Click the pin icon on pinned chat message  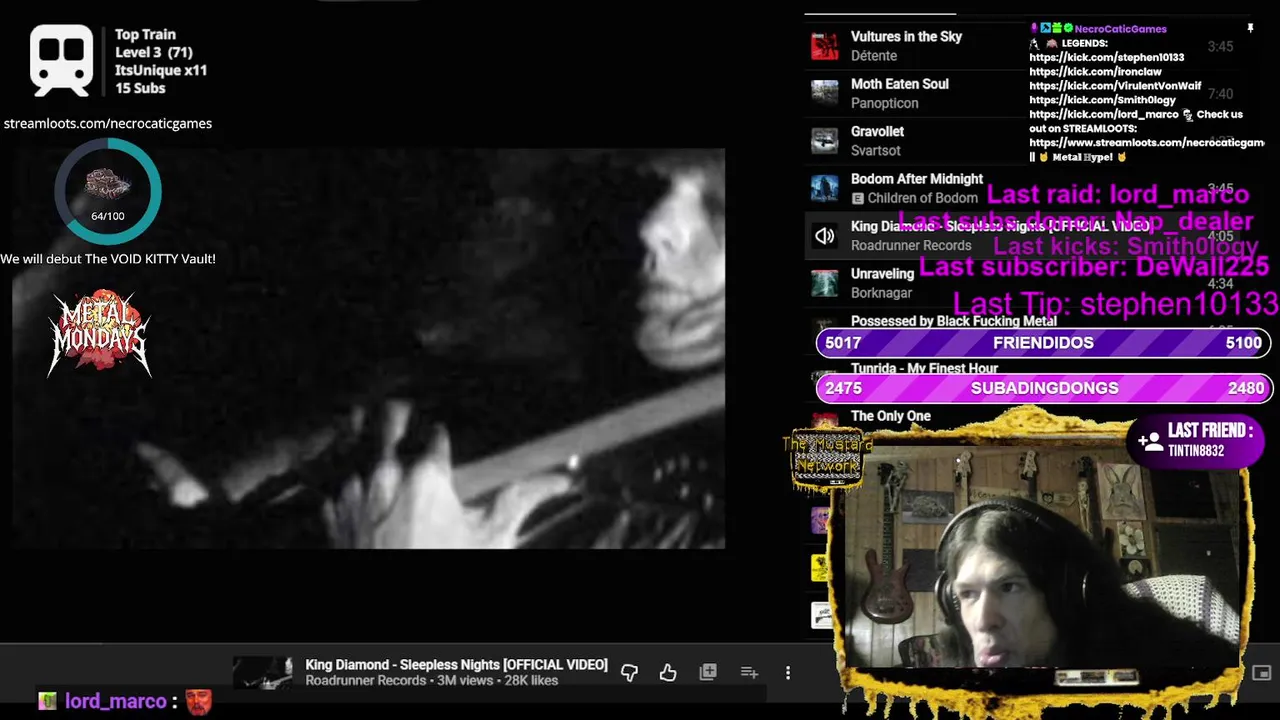click(1250, 29)
